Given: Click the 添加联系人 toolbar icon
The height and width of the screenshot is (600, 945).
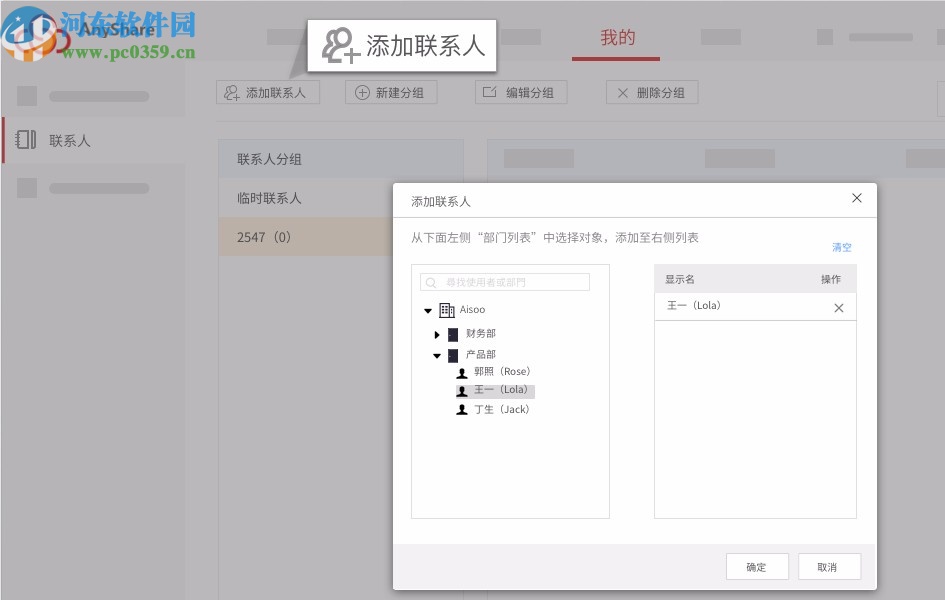Looking at the screenshot, I should point(231,92).
